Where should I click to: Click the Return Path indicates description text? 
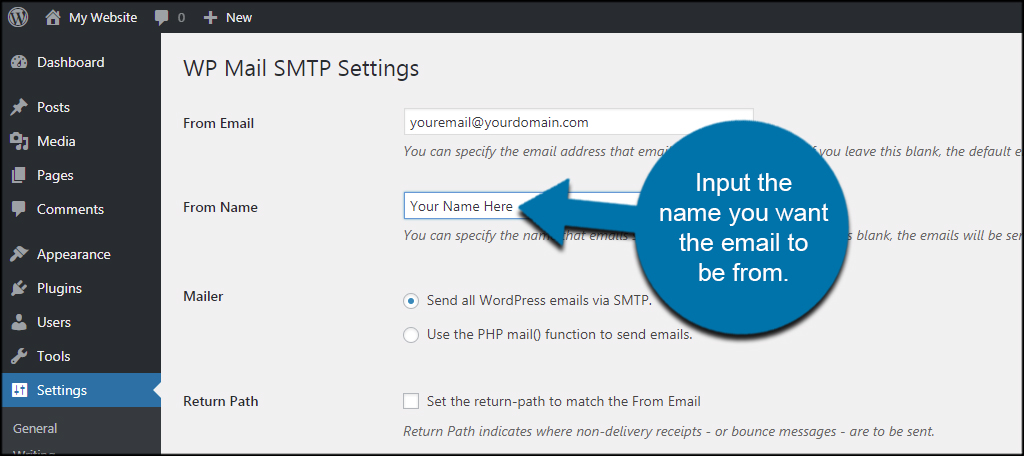tap(669, 432)
